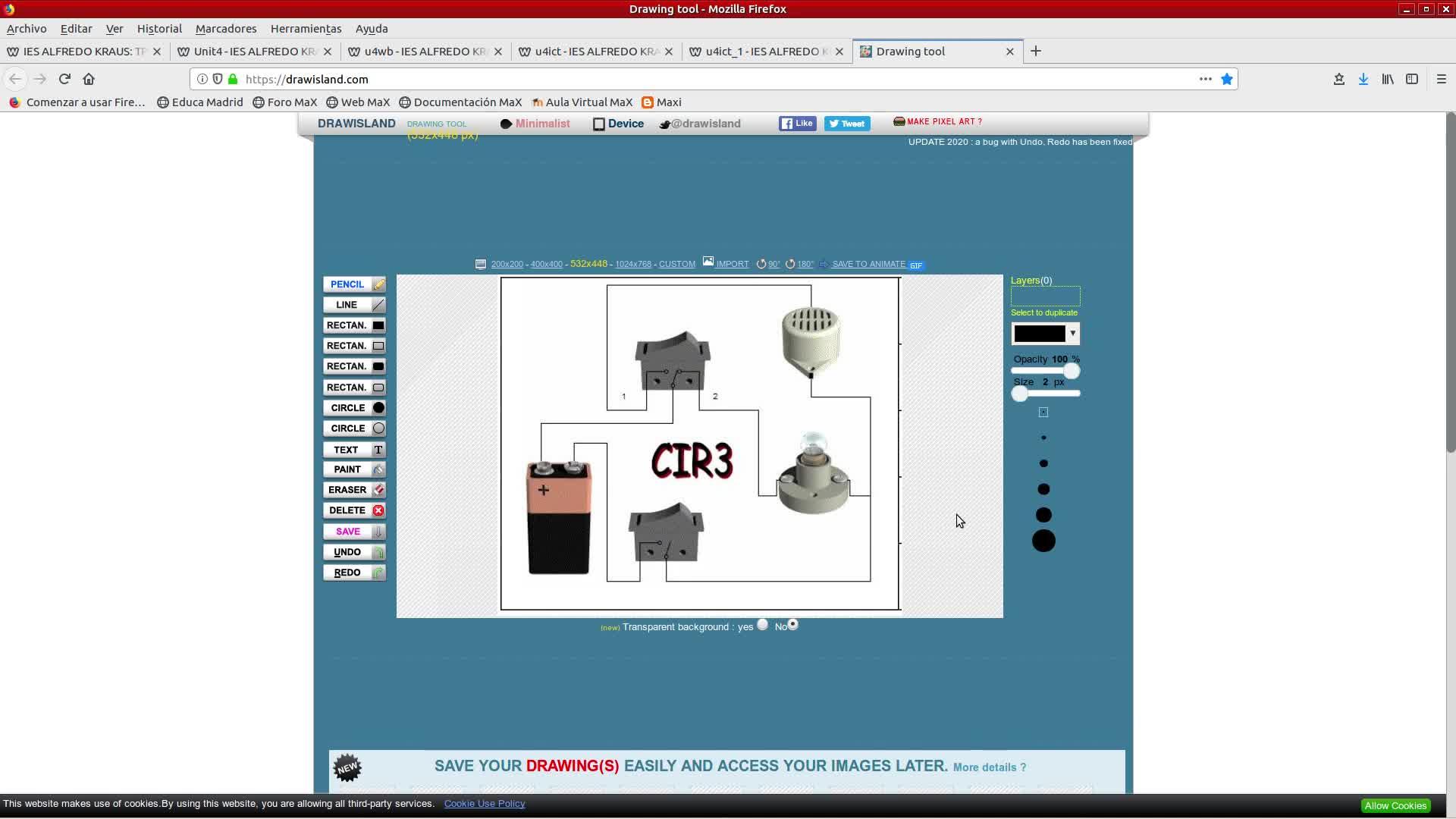Pick the largest brush size dot

point(1043,541)
